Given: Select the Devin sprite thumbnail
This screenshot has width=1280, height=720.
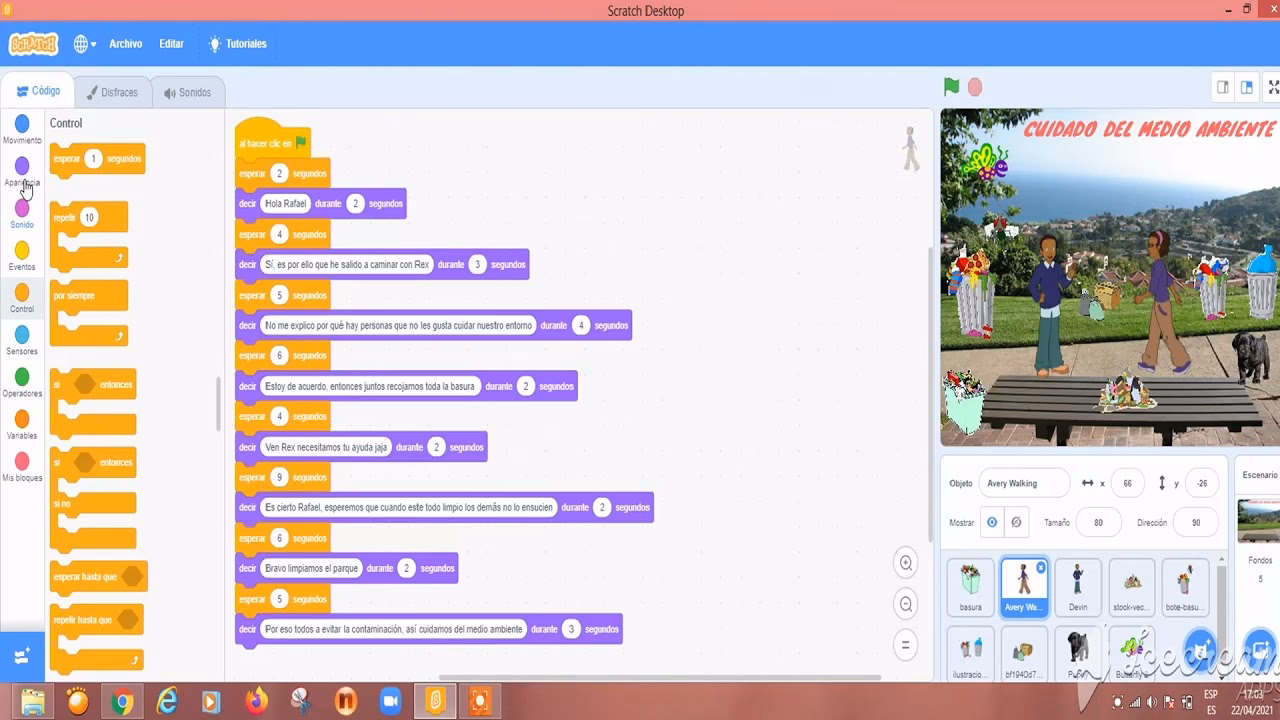Looking at the screenshot, I should coord(1078,585).
